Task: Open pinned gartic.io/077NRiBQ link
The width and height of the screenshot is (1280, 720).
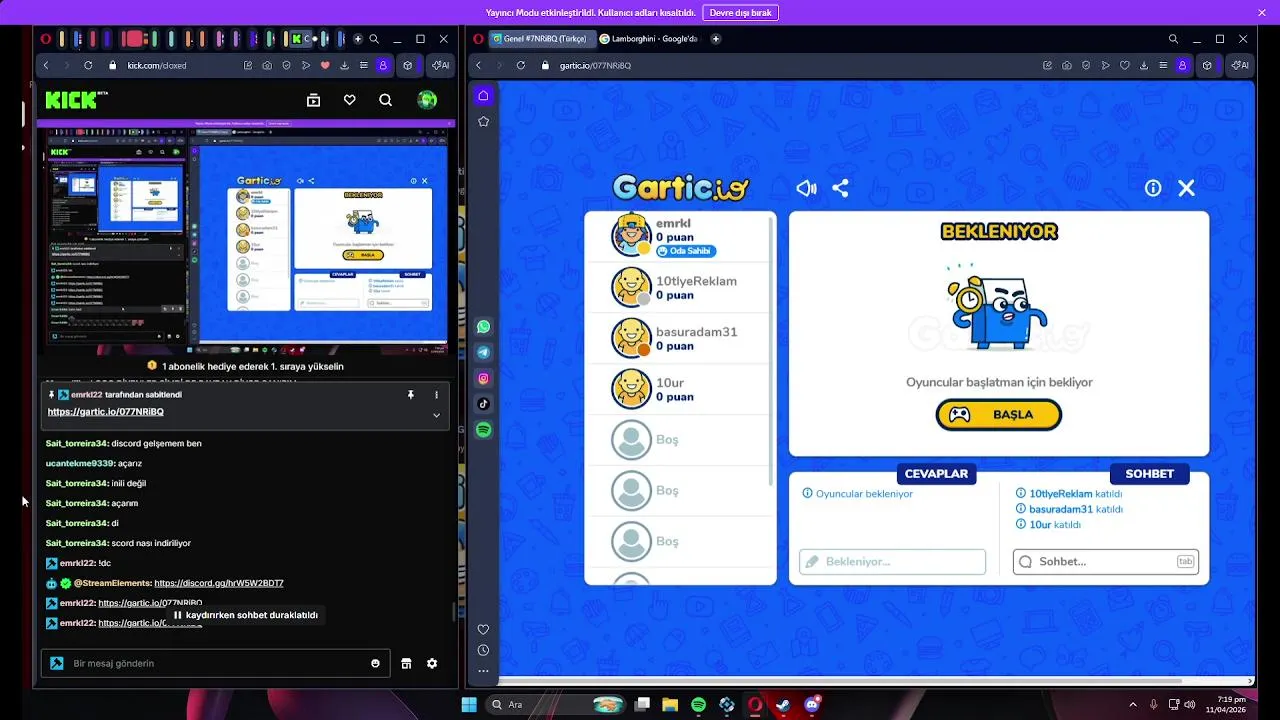Action: coord(105,412)
